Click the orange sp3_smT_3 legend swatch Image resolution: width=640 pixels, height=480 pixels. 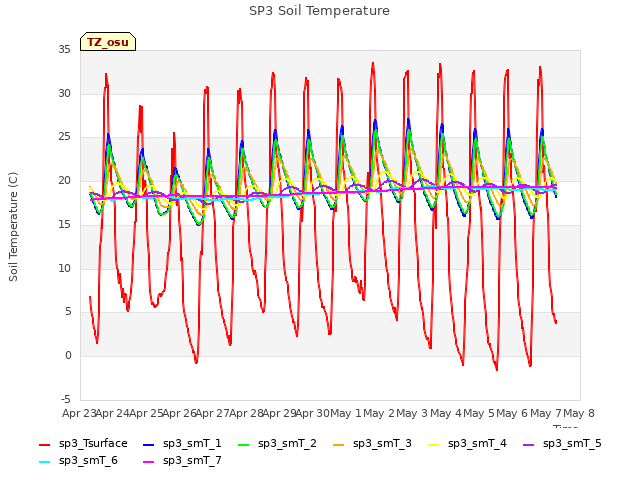point(338,444)
